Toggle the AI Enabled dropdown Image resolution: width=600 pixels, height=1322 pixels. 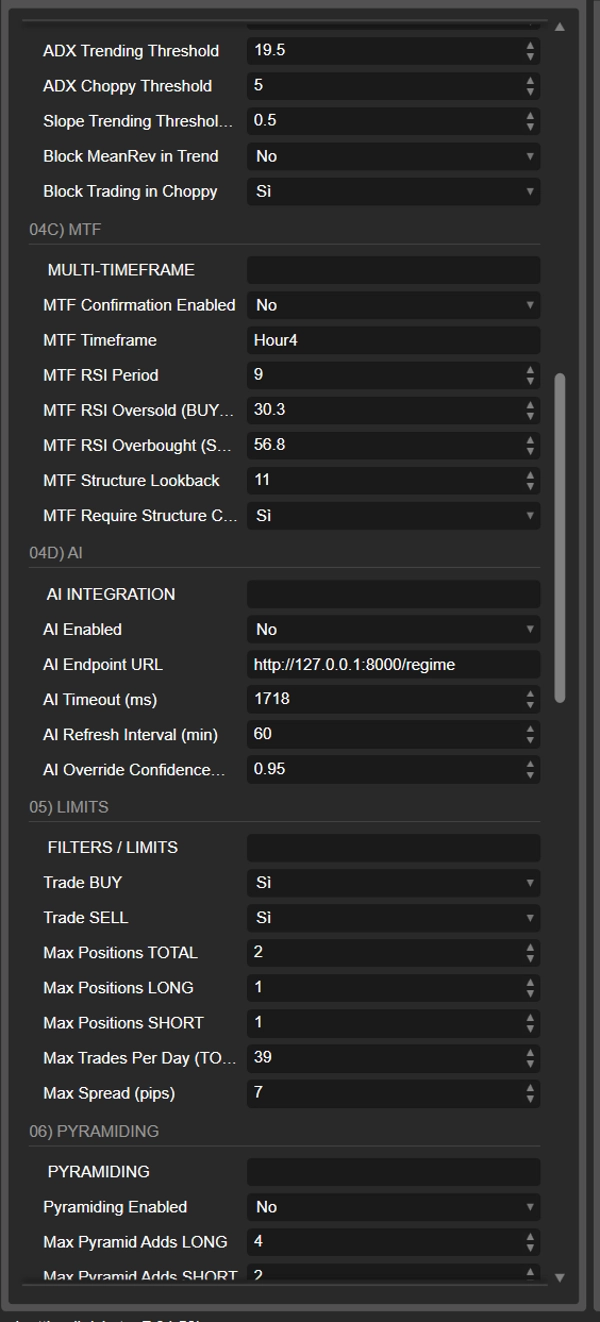point(392,629)
